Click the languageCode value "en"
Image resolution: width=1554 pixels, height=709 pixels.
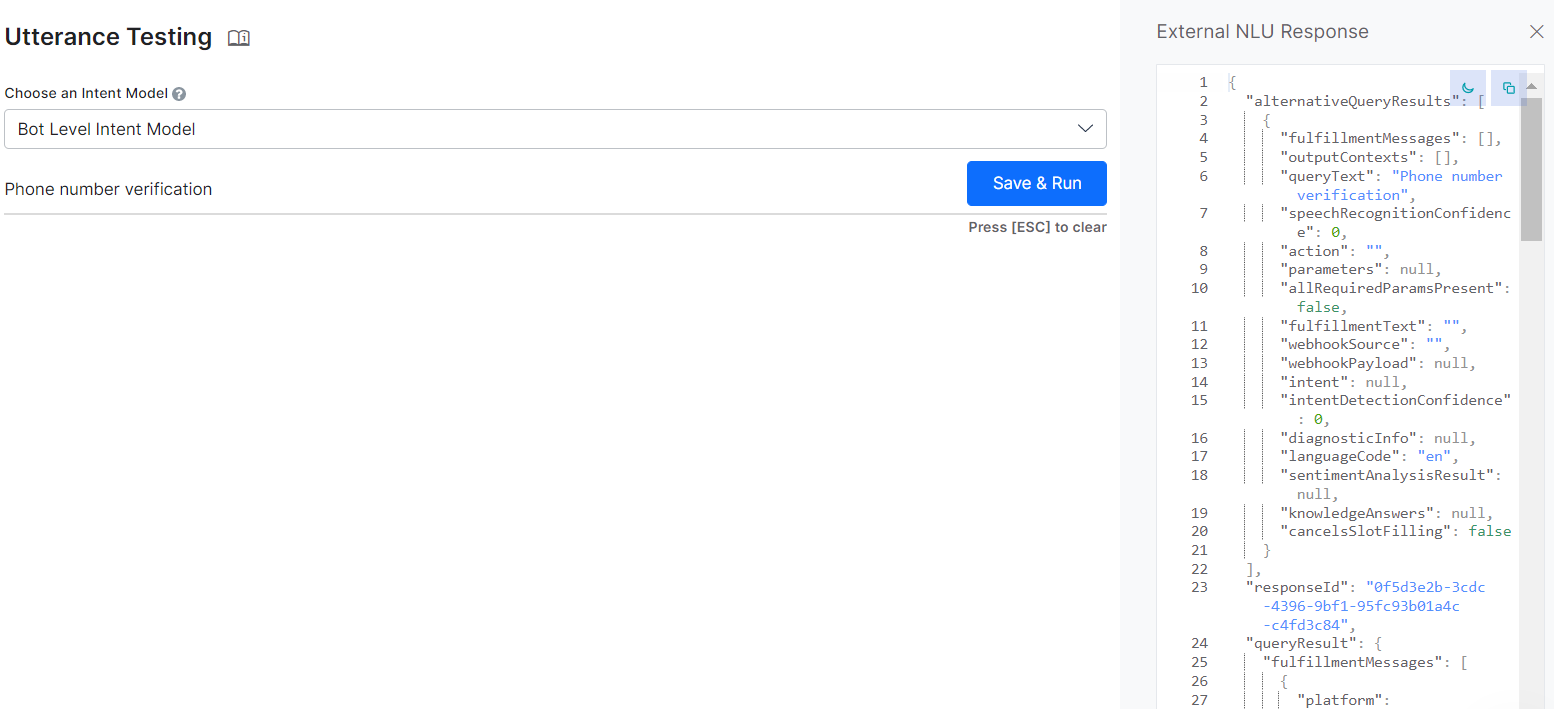point(1433,456)
